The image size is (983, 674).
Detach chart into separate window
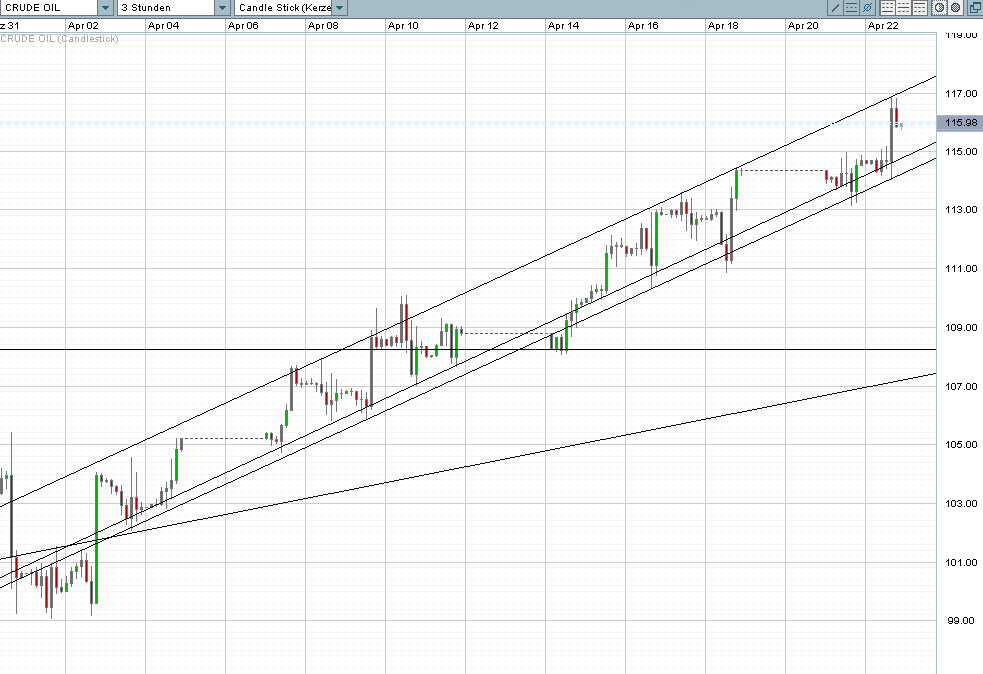pos(975,8)
